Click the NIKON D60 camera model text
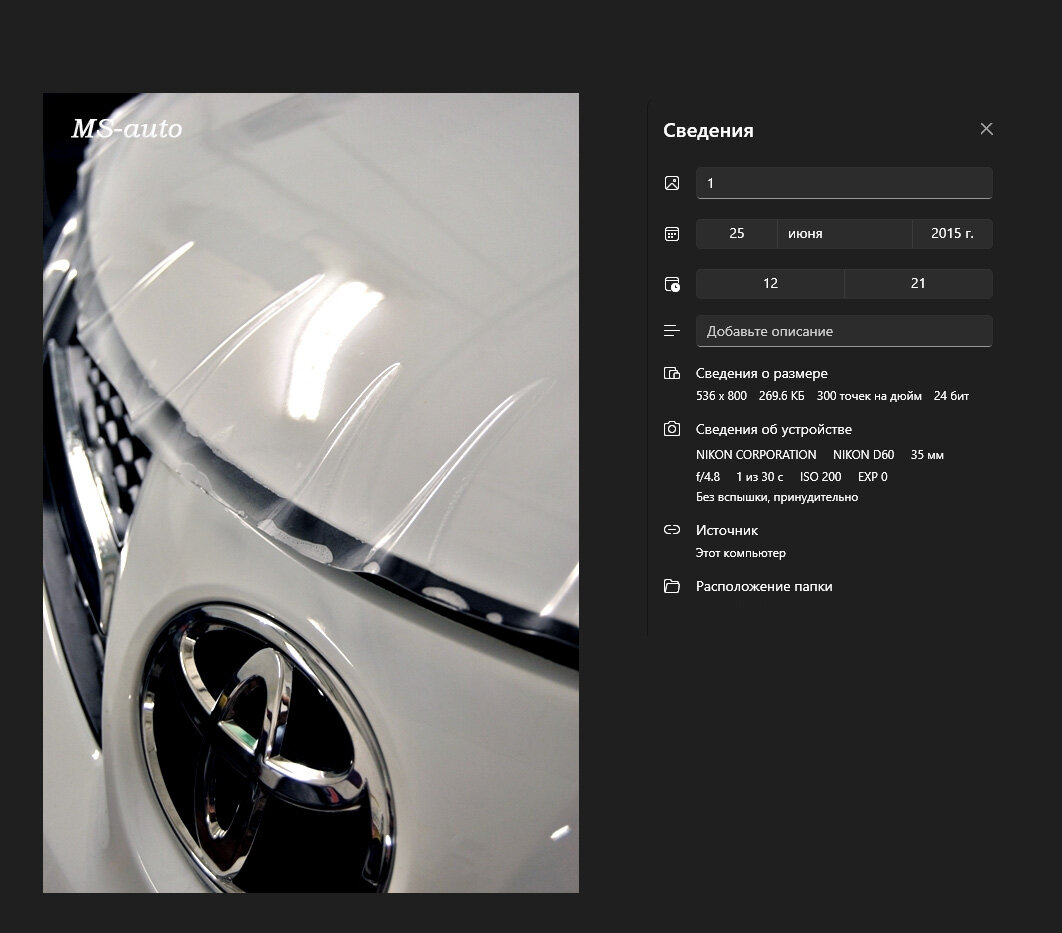 coord(864,455)
